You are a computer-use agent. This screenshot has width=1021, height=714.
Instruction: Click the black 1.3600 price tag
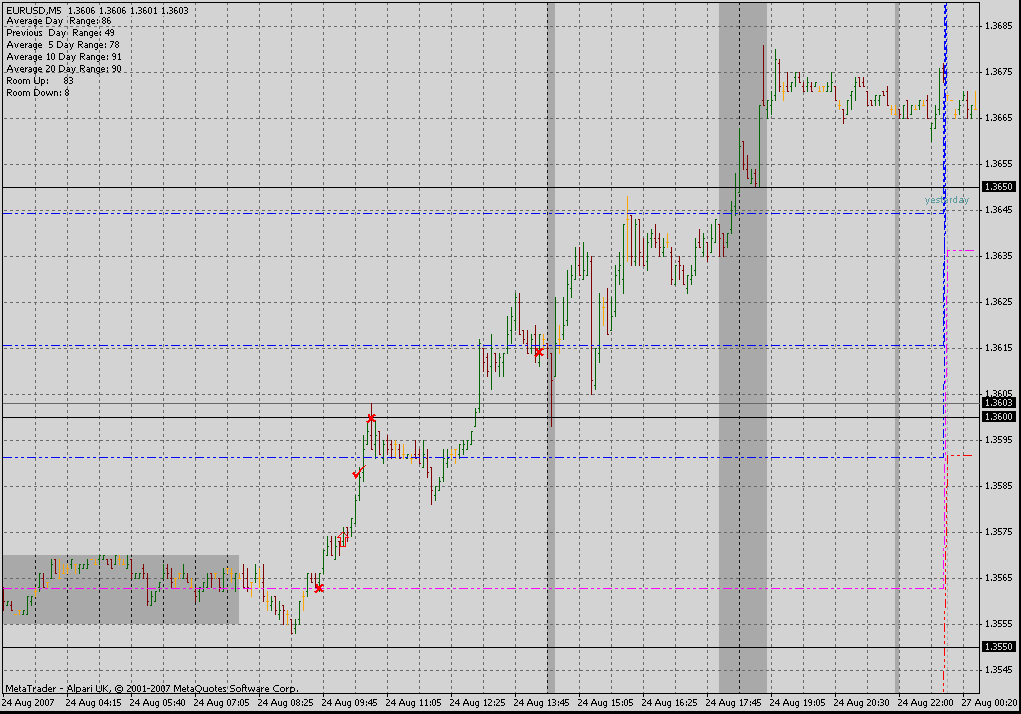[x=998, y=417]
